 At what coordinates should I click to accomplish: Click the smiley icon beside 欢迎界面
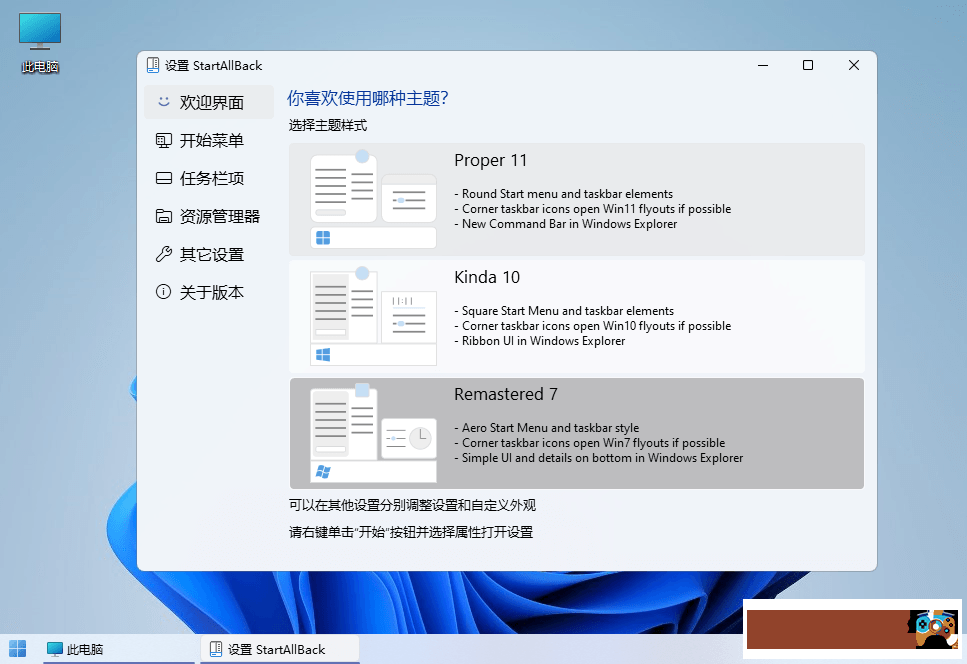(x=163, y=102)
